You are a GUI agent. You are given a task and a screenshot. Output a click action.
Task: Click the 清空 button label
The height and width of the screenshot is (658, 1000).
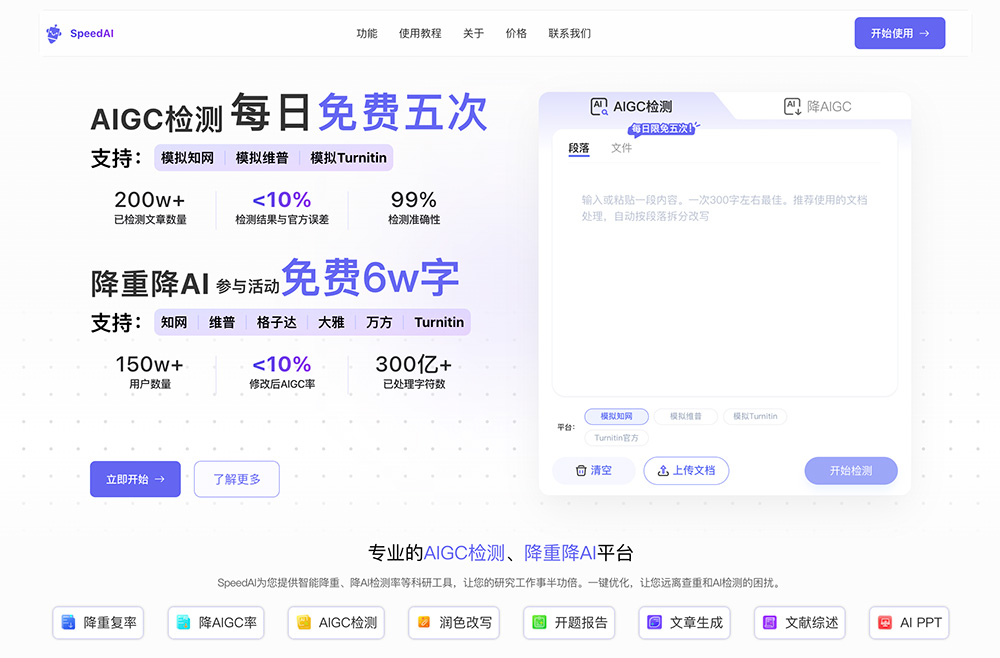point(601,471)
